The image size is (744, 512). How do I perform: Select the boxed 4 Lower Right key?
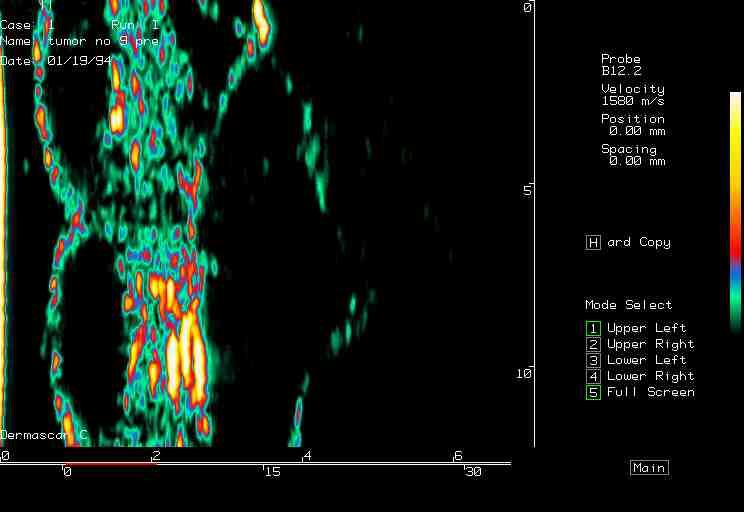(593, 376)
